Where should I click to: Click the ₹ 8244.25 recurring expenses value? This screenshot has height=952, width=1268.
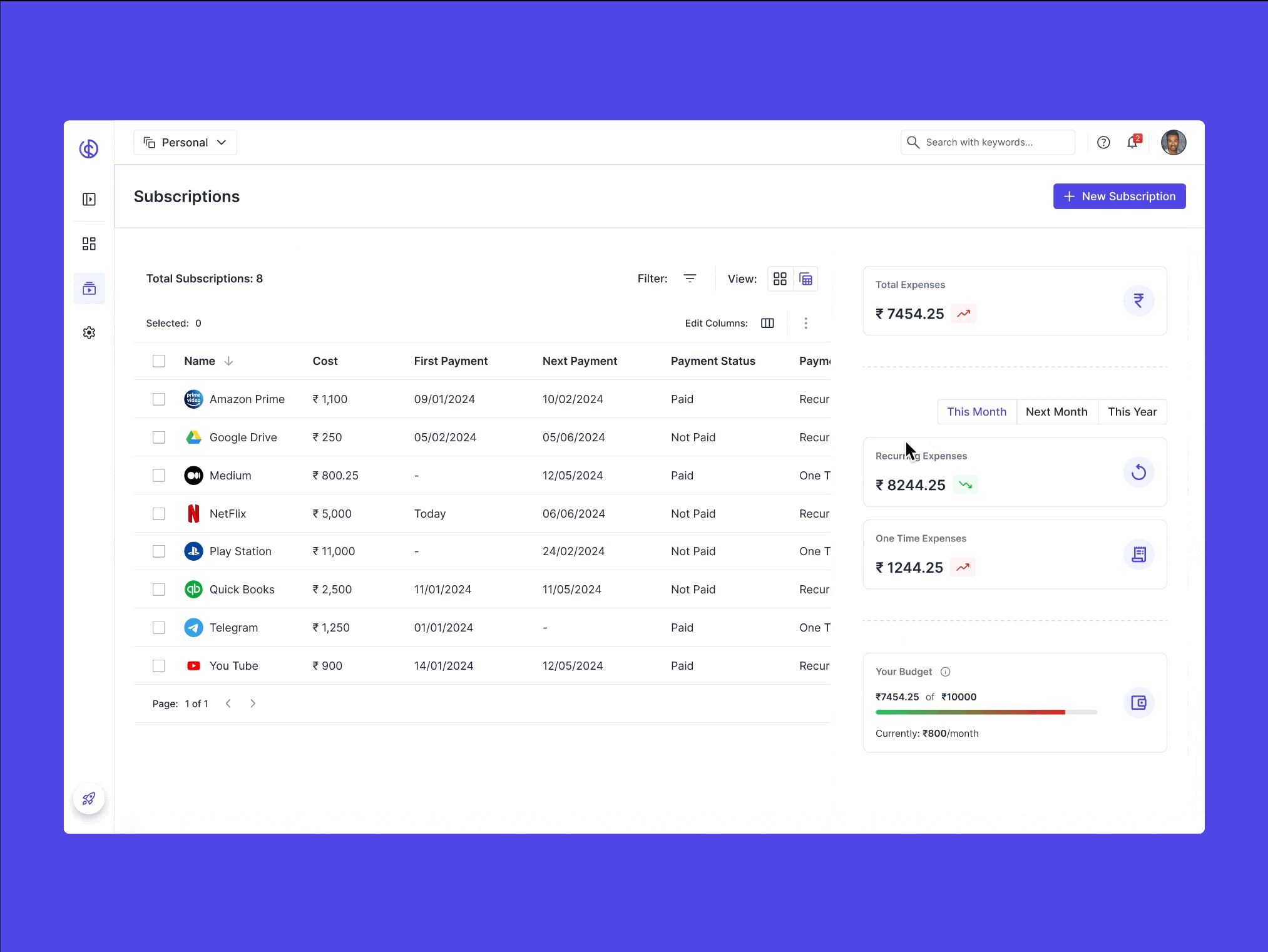point(910,485)
